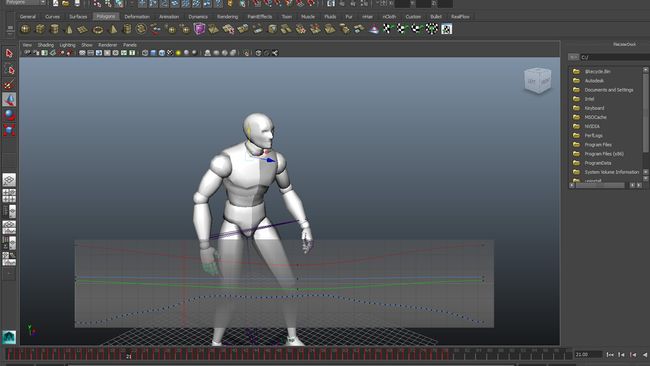Click the Maya home icon at bottom left
The height and width of the screenshot is (366, 650).
click(x=9, y=337)
